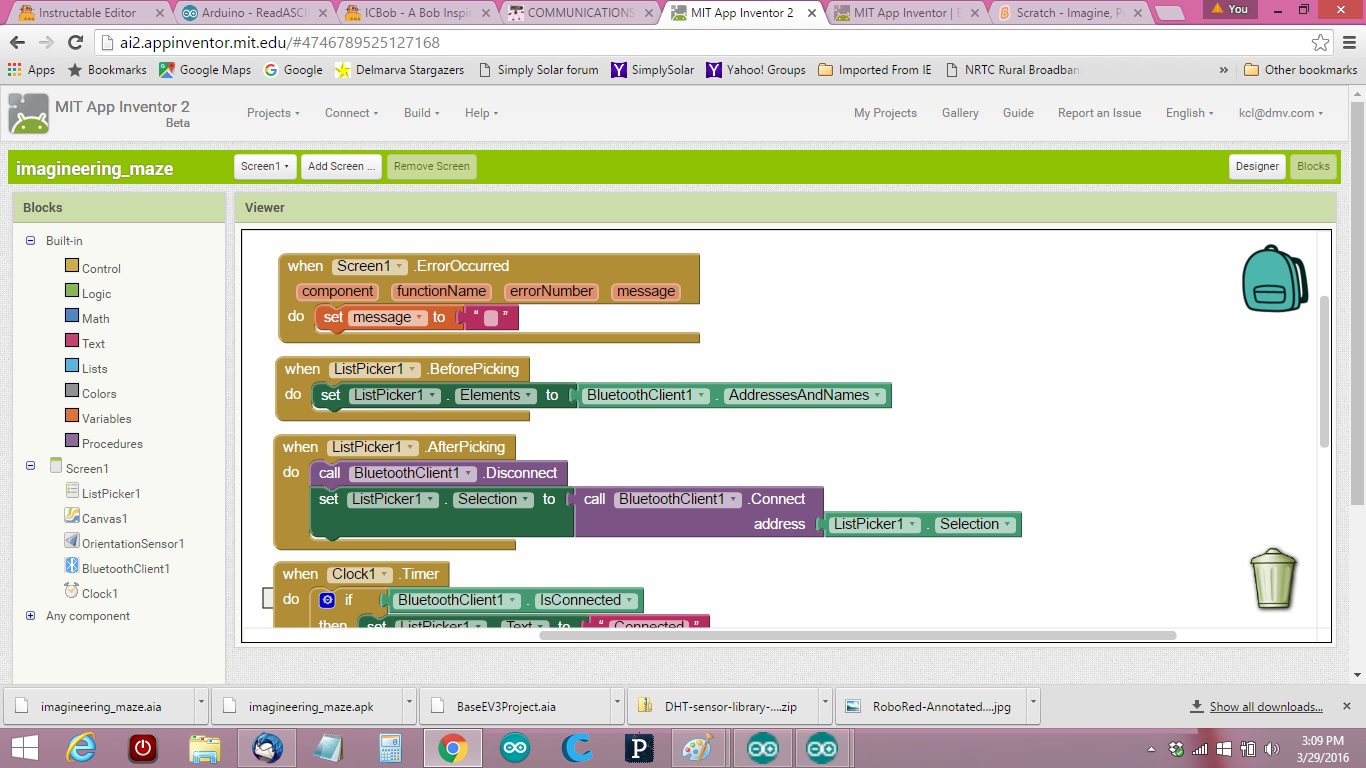Switch to the Designer view
Image resolution: width=1366 pixels, height=768 pixels.
tap(1257, 167)
